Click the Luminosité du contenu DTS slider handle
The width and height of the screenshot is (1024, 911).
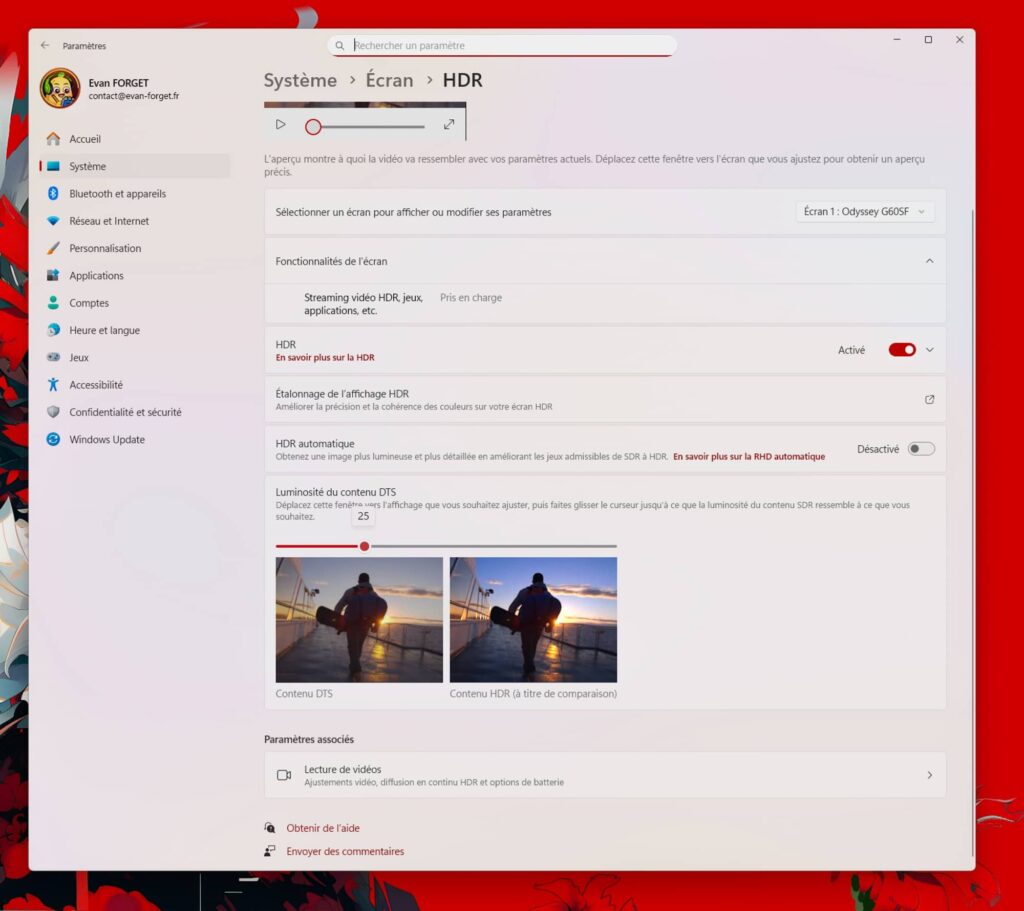(x=364, y=546)
